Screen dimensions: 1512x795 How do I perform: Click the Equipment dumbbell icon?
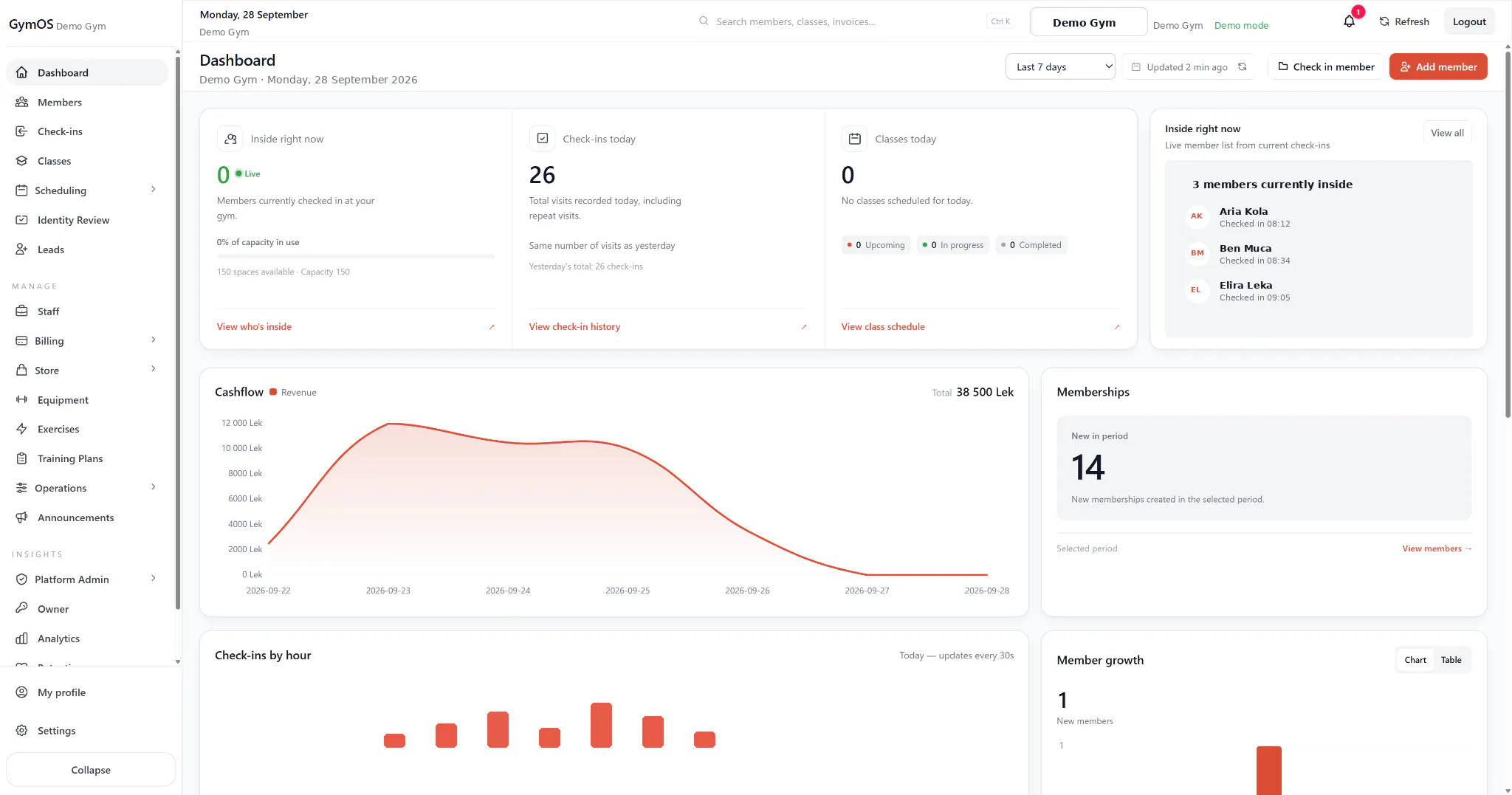click(x=22, y=399)
